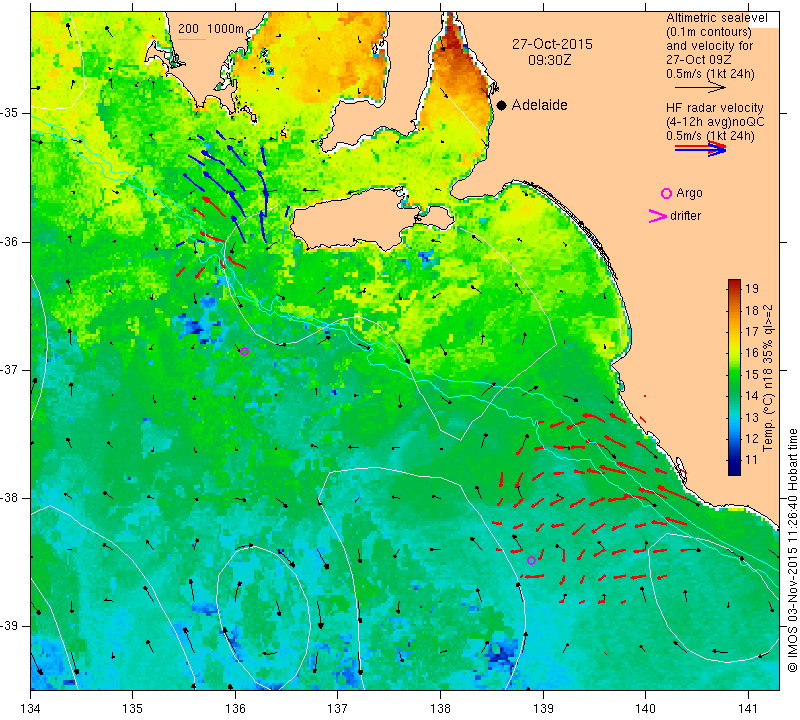This screenshot has width=800, height=720.
Task: Click the Adelaide city label
Action: 539,105
